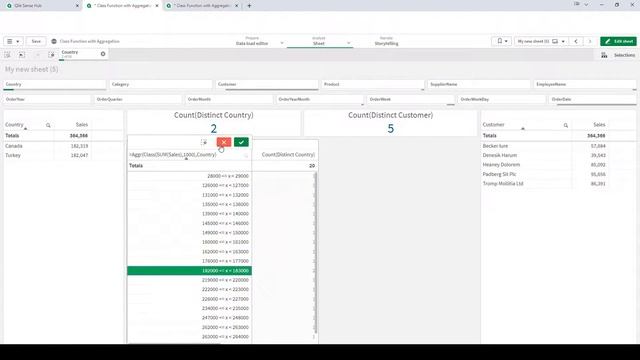Select the 28000 <= x < 29000 row
The height and width of the screenshot is (360, 640).
coord(189,176)
